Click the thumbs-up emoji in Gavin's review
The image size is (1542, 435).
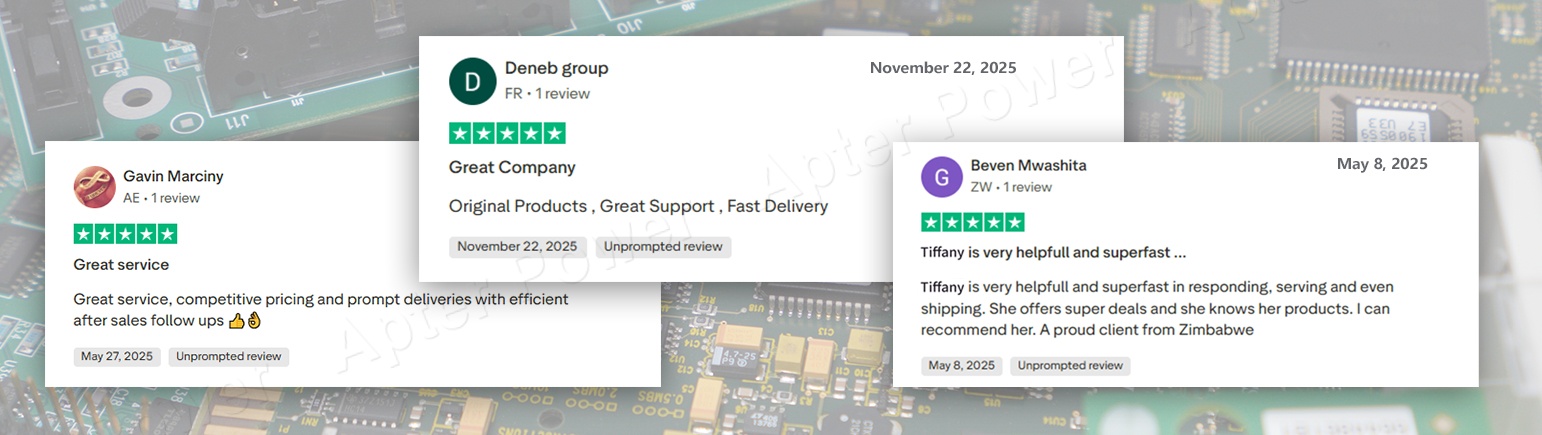pos(236,321)
